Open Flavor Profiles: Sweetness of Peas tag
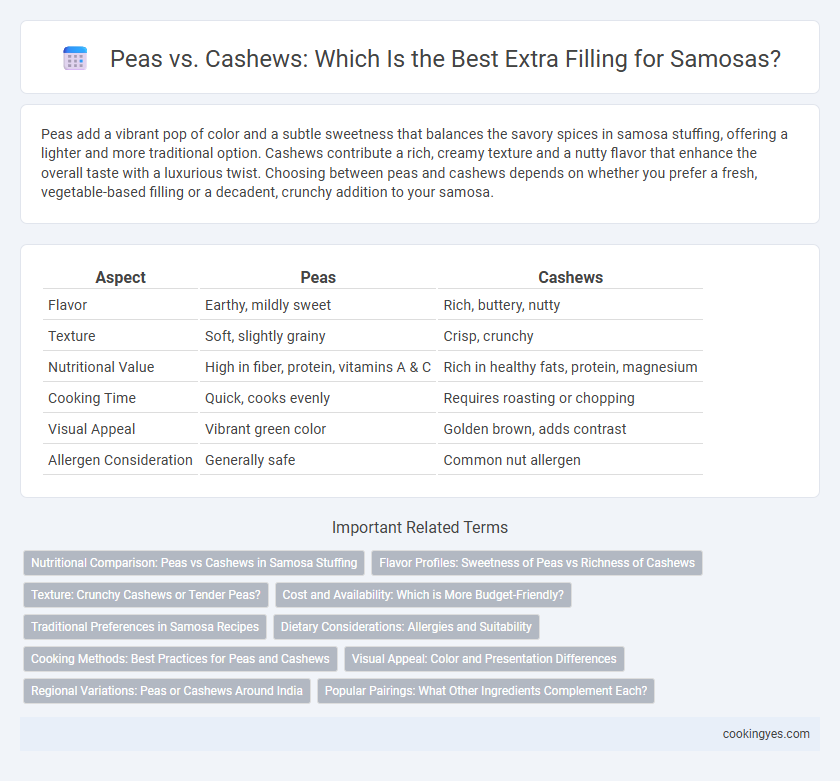The width and height of the screenshot is (840, 781). click(537, 563)
